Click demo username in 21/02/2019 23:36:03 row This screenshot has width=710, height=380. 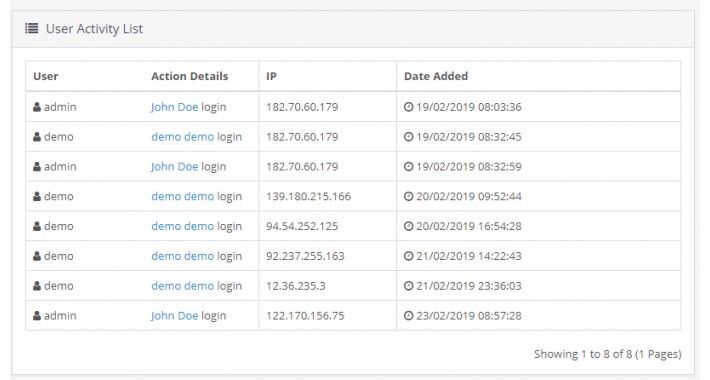pos(58,286)
